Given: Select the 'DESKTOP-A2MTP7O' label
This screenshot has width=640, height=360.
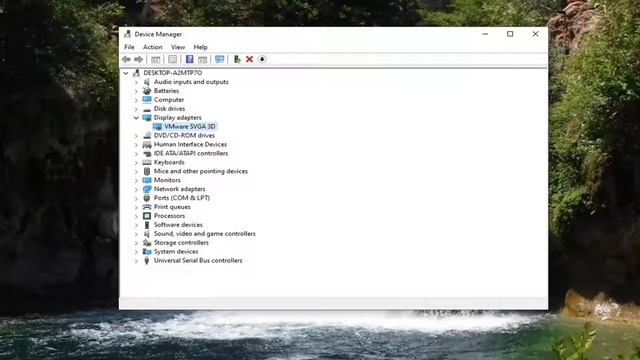Looking at the screenshot, I should 173,73.
